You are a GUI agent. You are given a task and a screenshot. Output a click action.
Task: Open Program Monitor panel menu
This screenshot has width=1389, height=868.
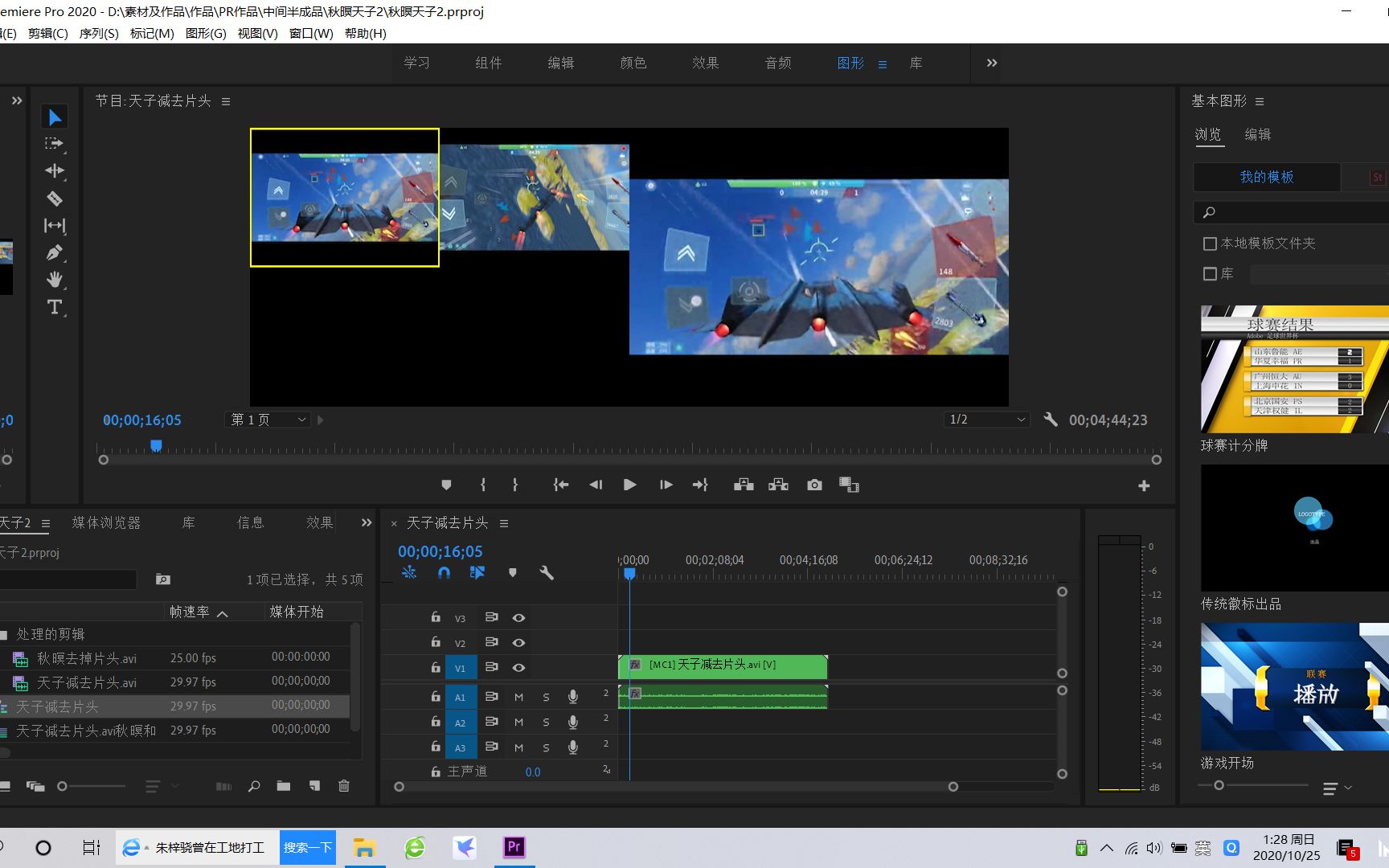point(226,101)
